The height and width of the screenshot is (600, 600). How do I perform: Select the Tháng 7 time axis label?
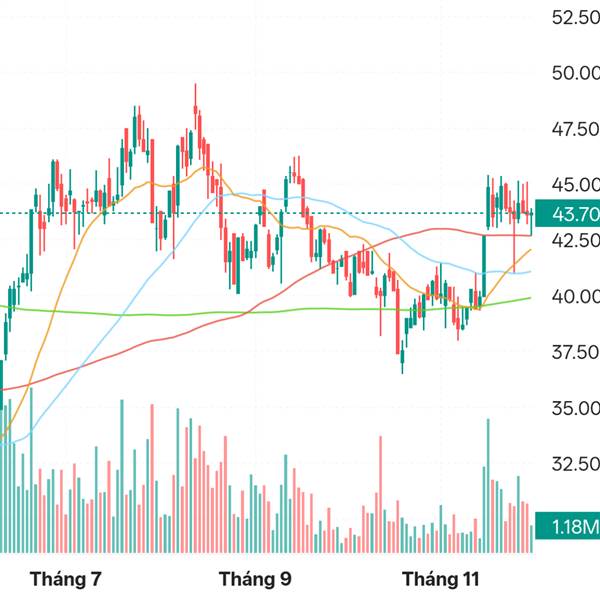(66, 579)
